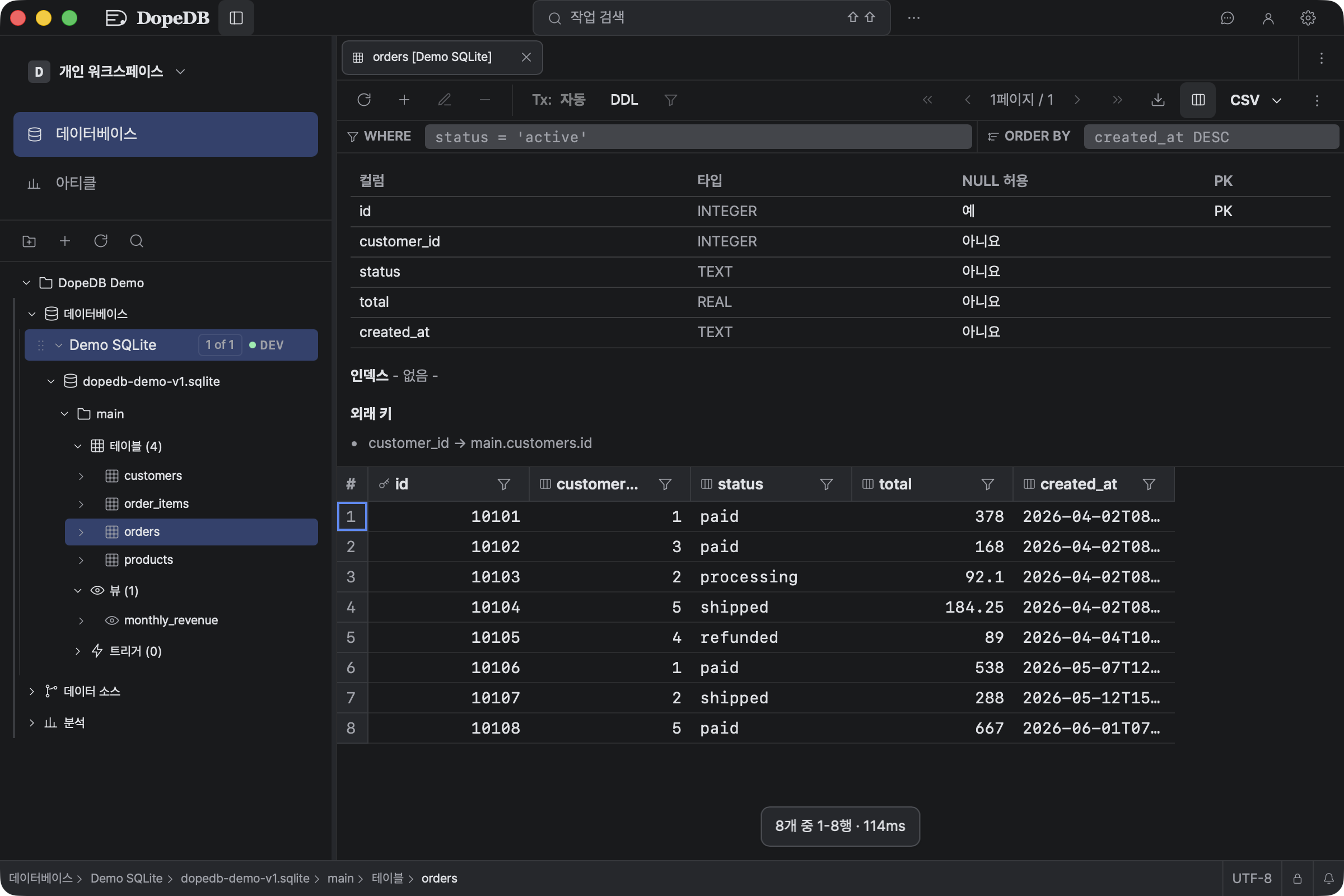1344x896 pixels.
Task: Open settings with the gear icon
Action: point(1308,18)
